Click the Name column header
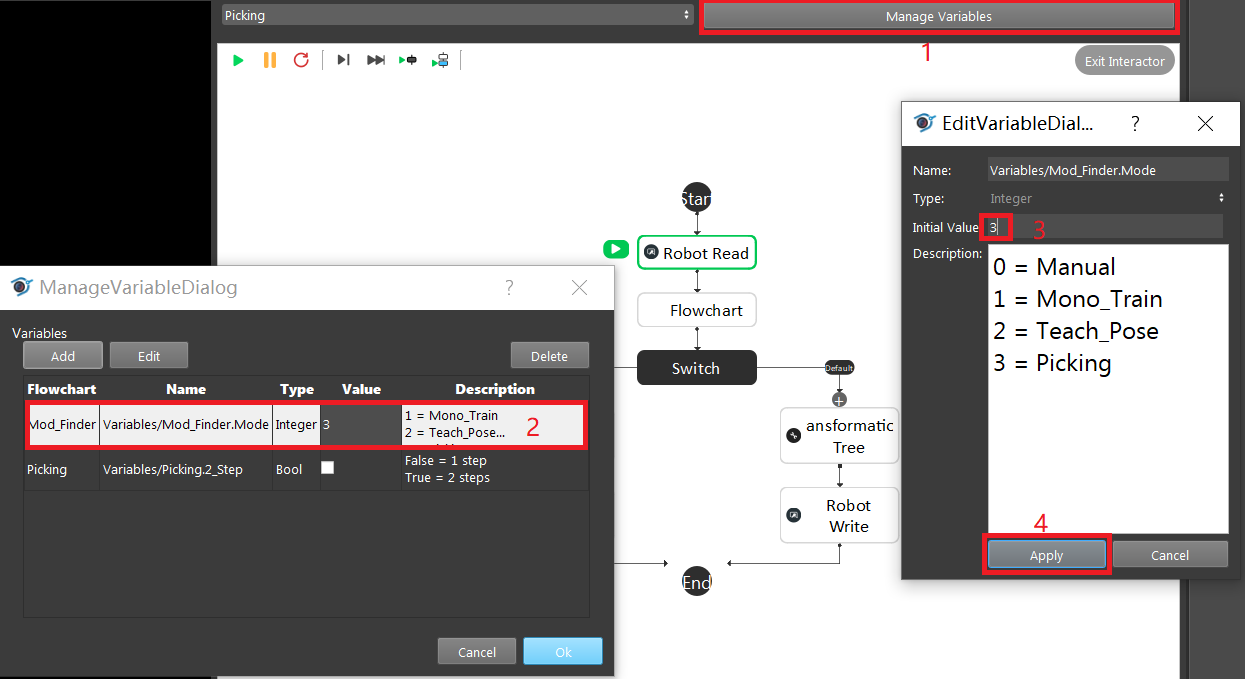1247x681 pixels. (186, 389)
